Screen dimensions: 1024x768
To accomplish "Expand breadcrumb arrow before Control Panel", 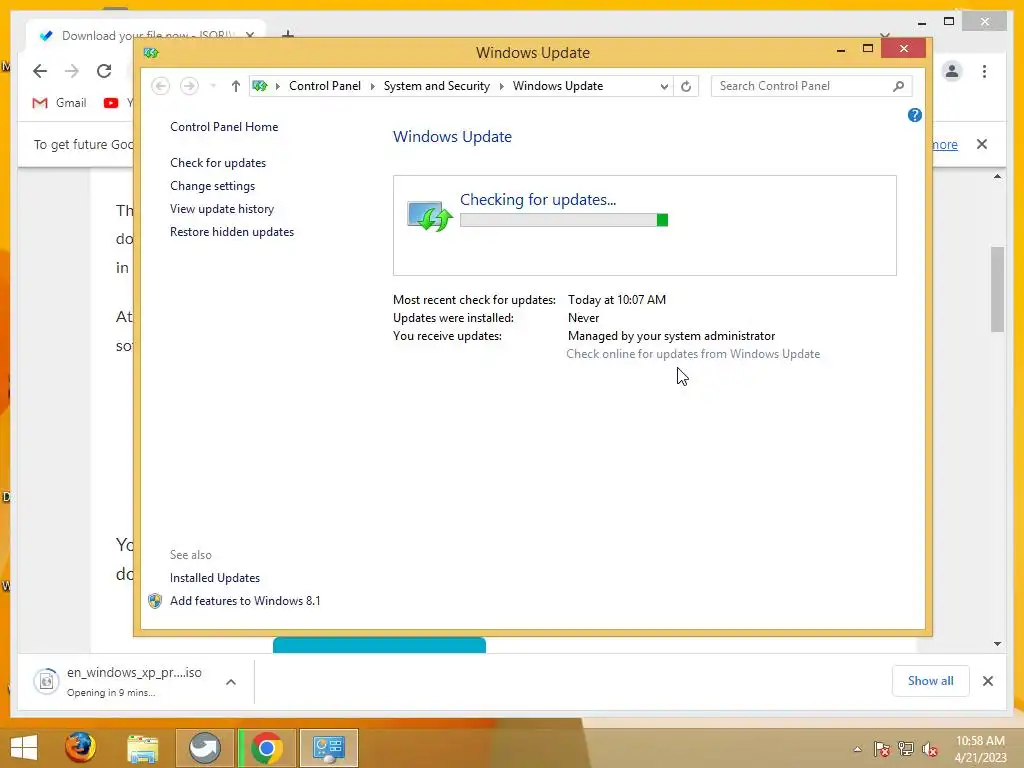I will pyautogui.click(x=278, y=86).
